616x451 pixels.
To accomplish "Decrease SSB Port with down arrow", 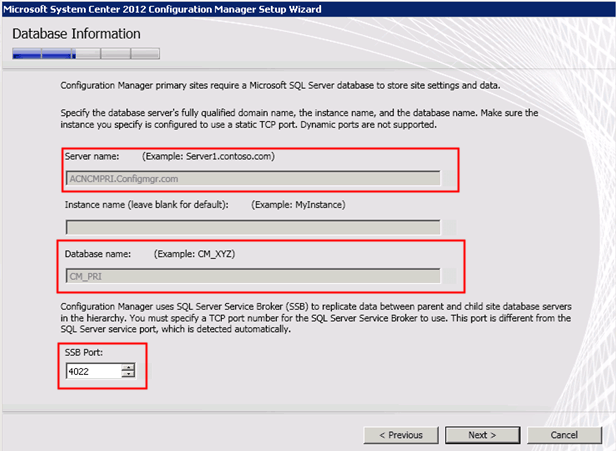I will 128,374.
